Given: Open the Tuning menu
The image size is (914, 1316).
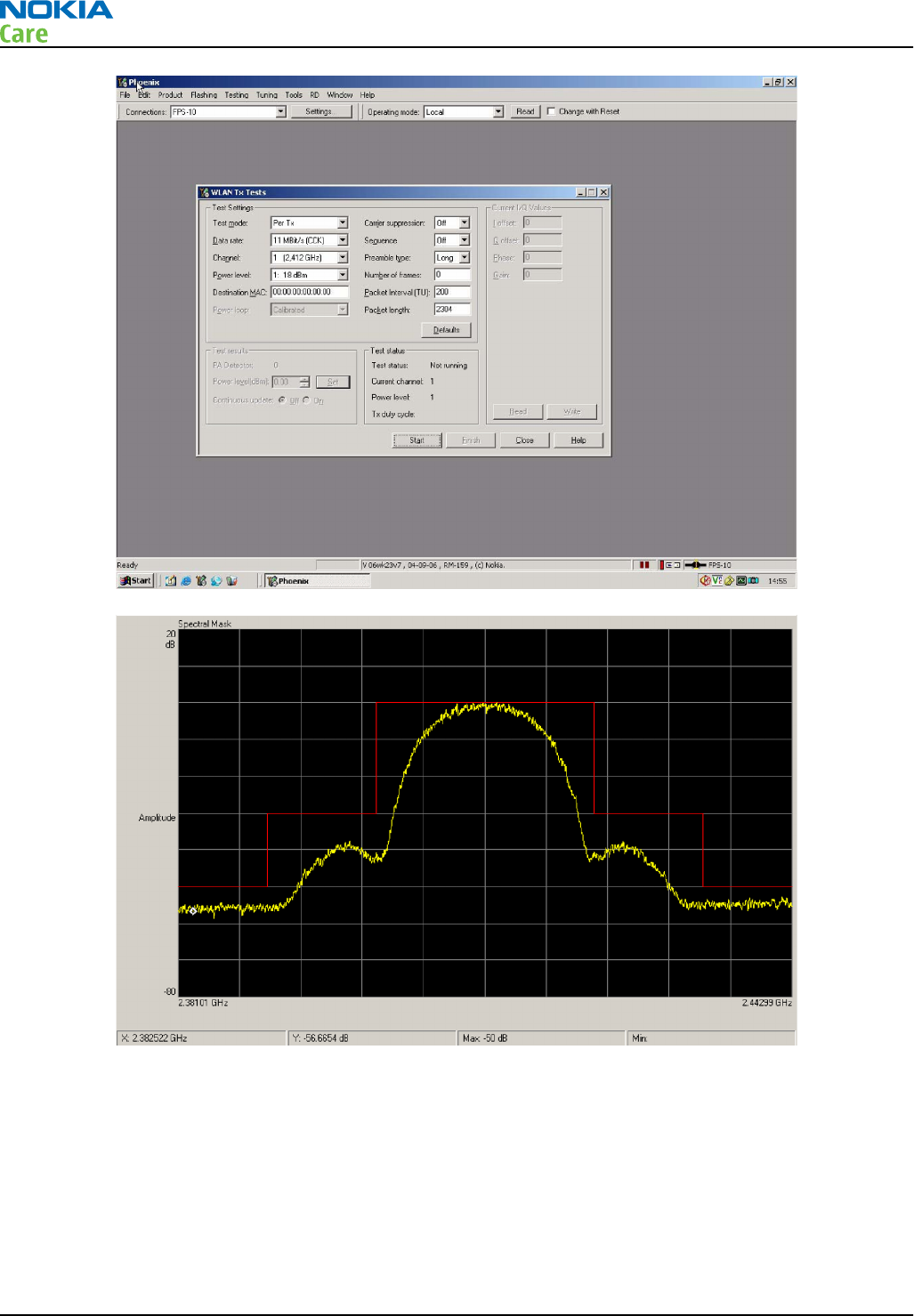Looking at the screenshot, I should click(267, 95).
